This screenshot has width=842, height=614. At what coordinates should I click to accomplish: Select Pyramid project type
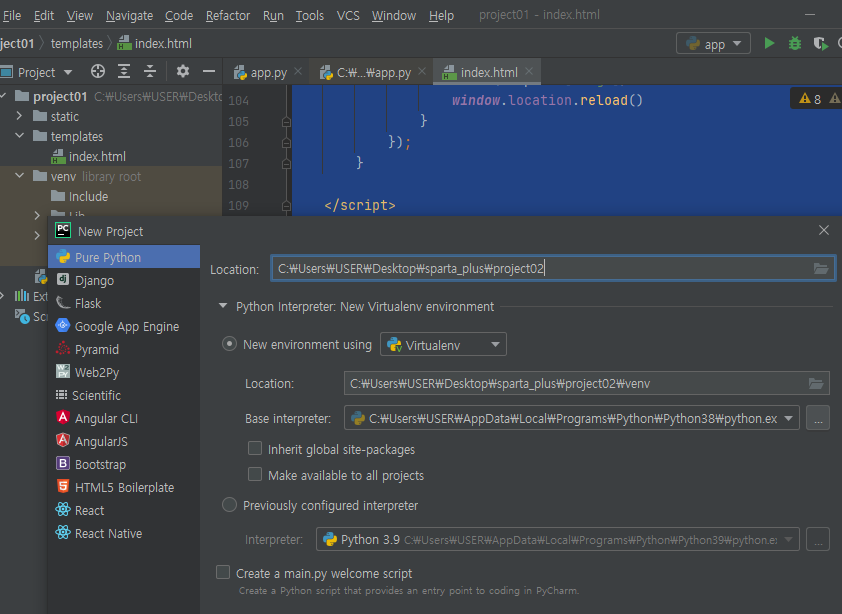[124, 350]
